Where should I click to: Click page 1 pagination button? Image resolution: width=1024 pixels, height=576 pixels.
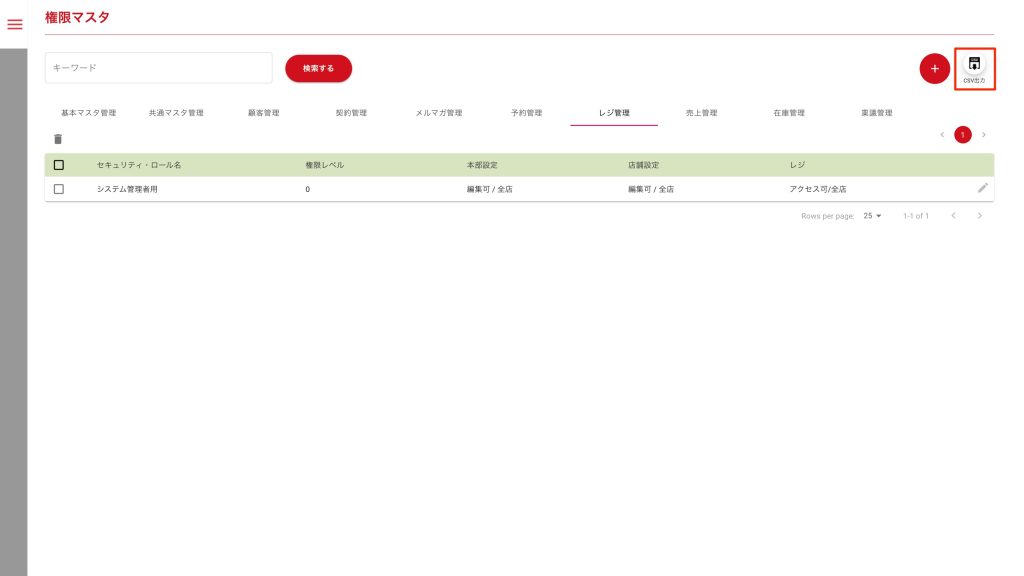tap(962, 134)
